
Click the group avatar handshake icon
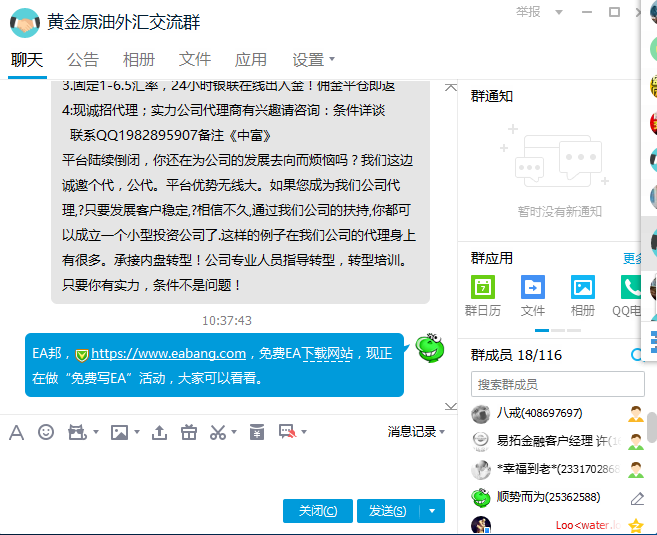[25, 23]
